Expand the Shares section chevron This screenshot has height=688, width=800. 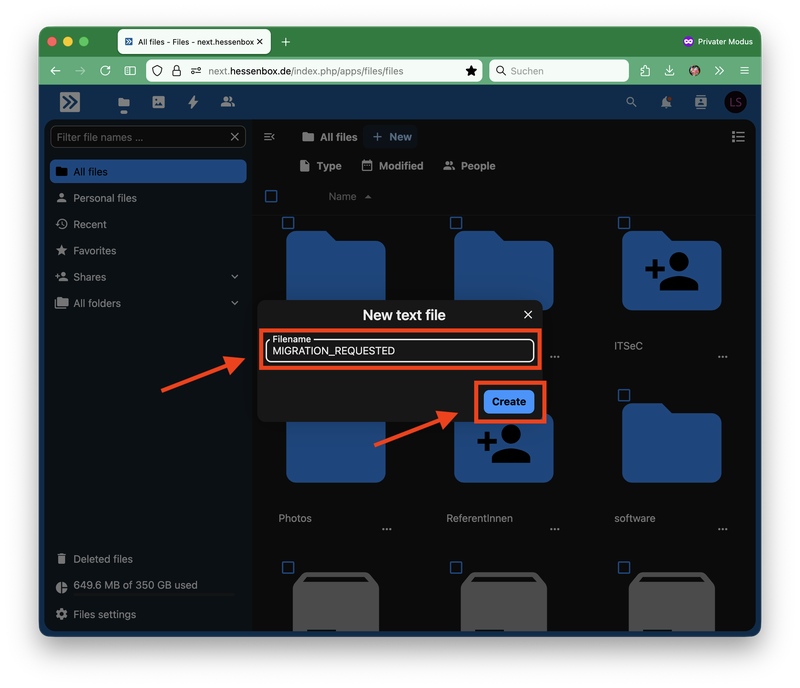coord(235,277)
